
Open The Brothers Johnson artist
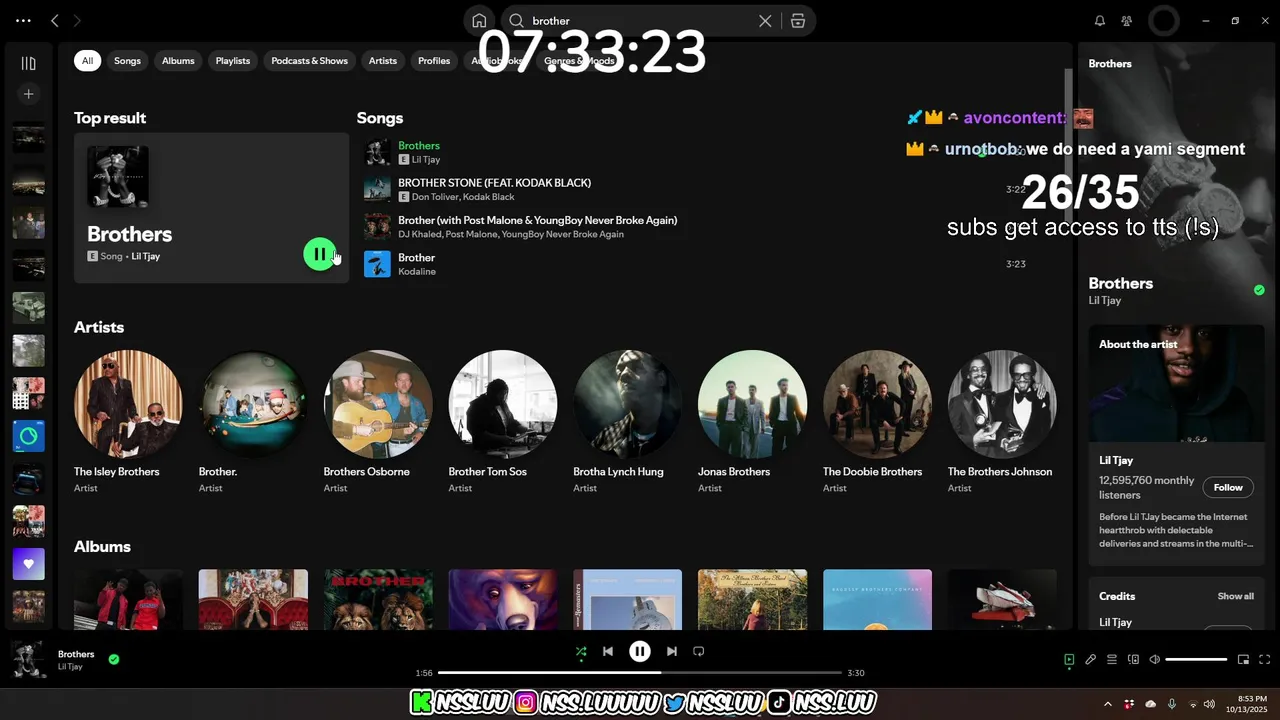pos(1002,421)
